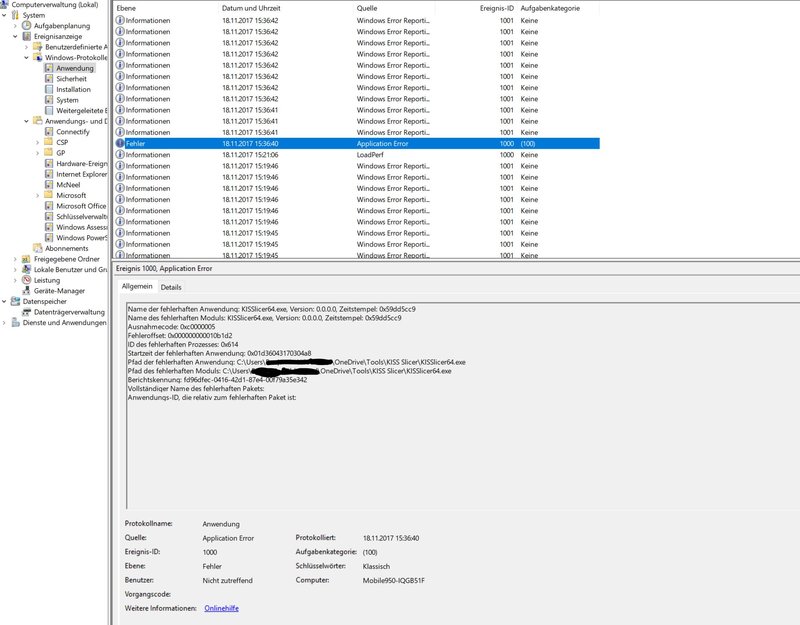Screen dimensions: 800x625
Task: Select Computerverwaltung (Lokal) root node
Action: tap(55, 5)
